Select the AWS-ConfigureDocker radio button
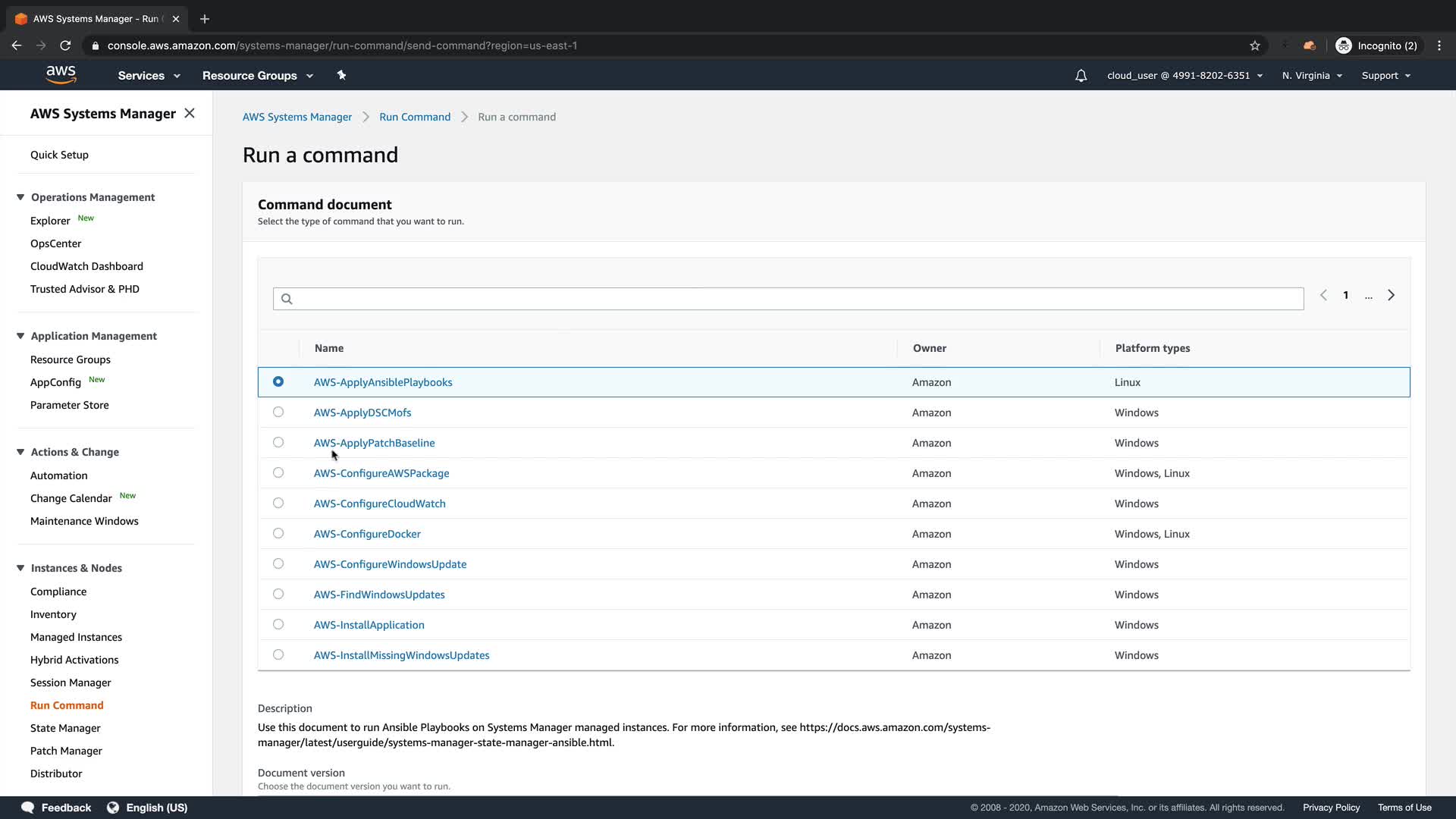Viewport: 1456px width, 819px height. [278, 534]
